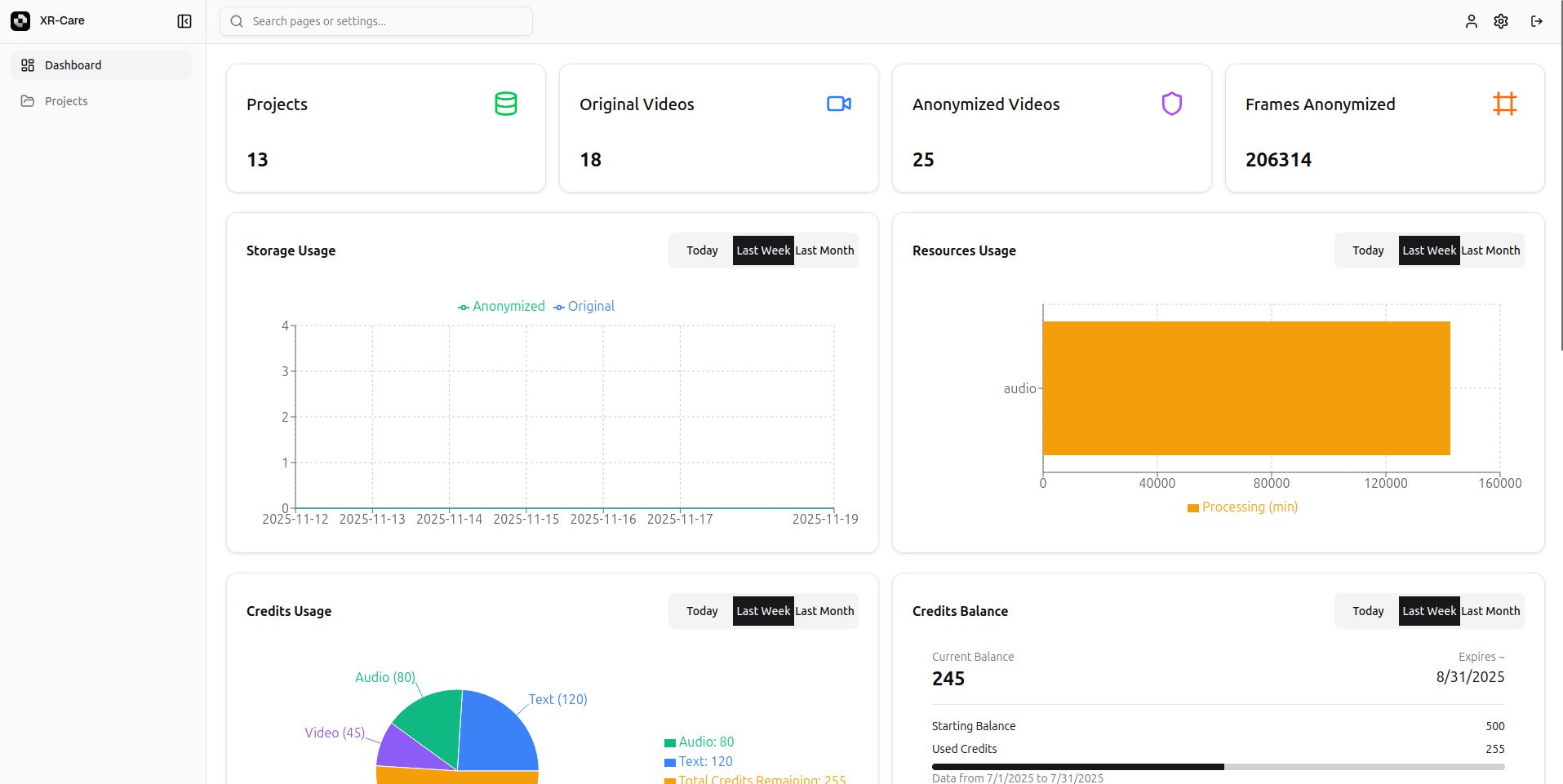Open Dashboard in the sidebar
Image resolution: width=1563 pixels, height=784 pixels.
pos(102,65)
